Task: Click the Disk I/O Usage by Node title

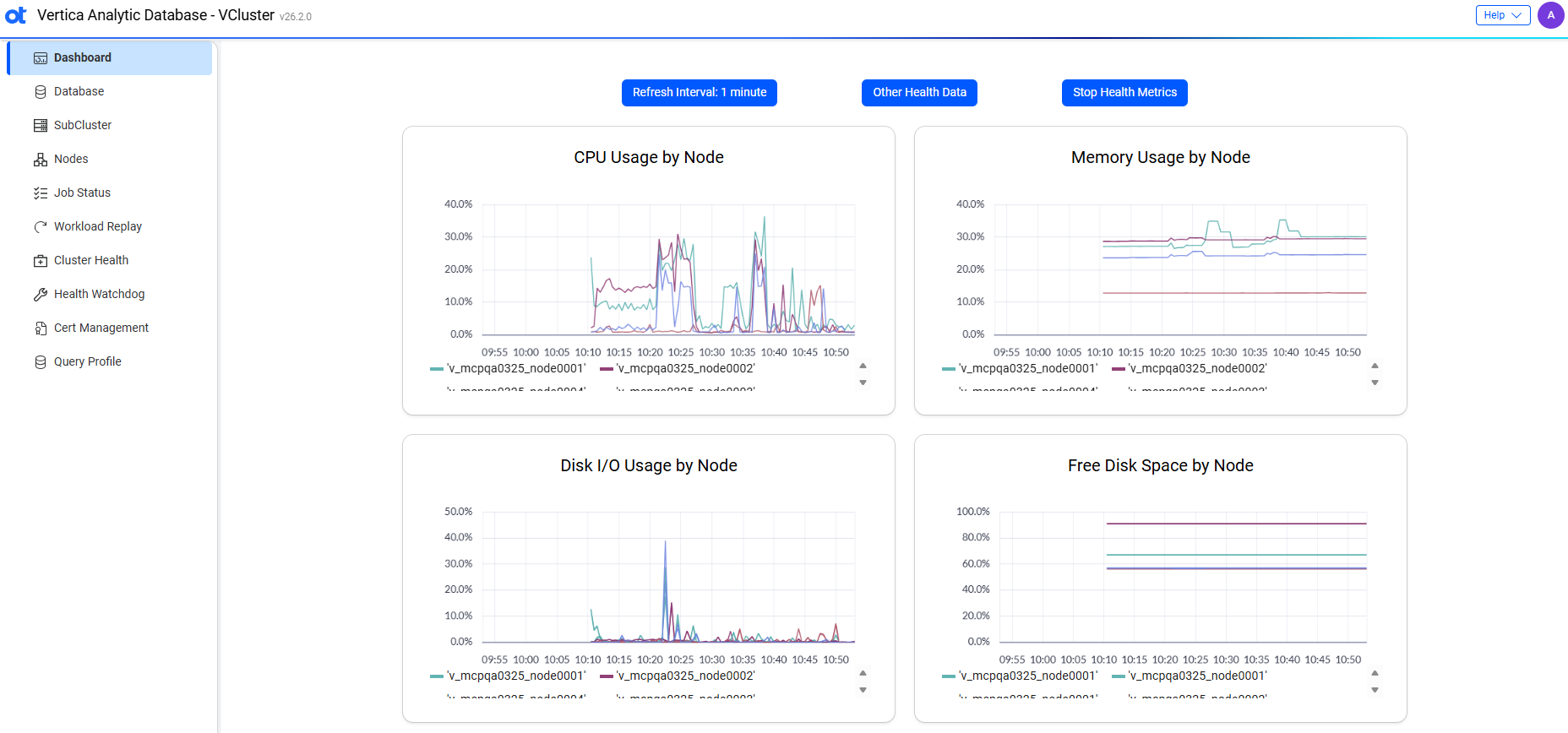Action: [x=649, y=465]
